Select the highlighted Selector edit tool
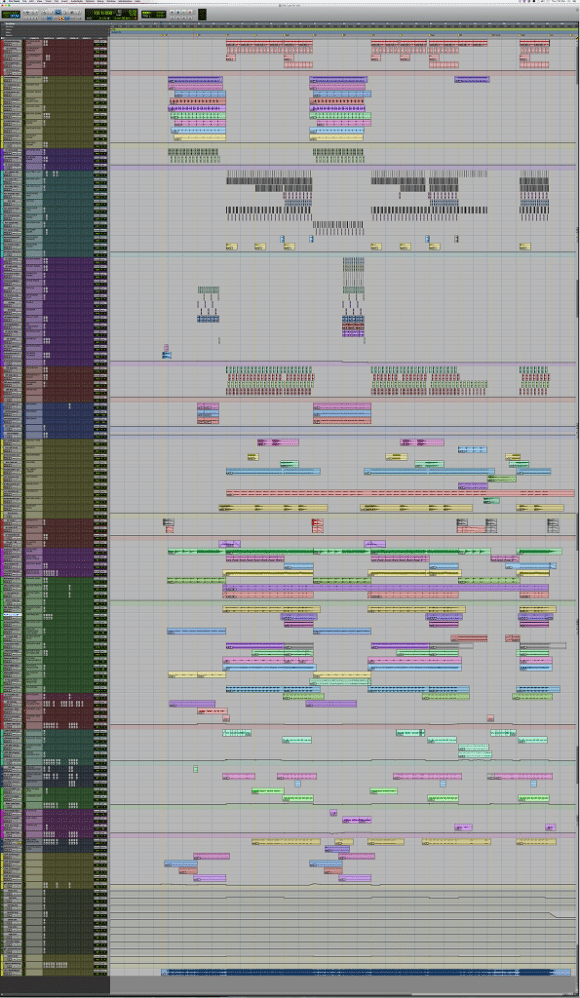The image size is (580, 998). click(x=58, y=11)
